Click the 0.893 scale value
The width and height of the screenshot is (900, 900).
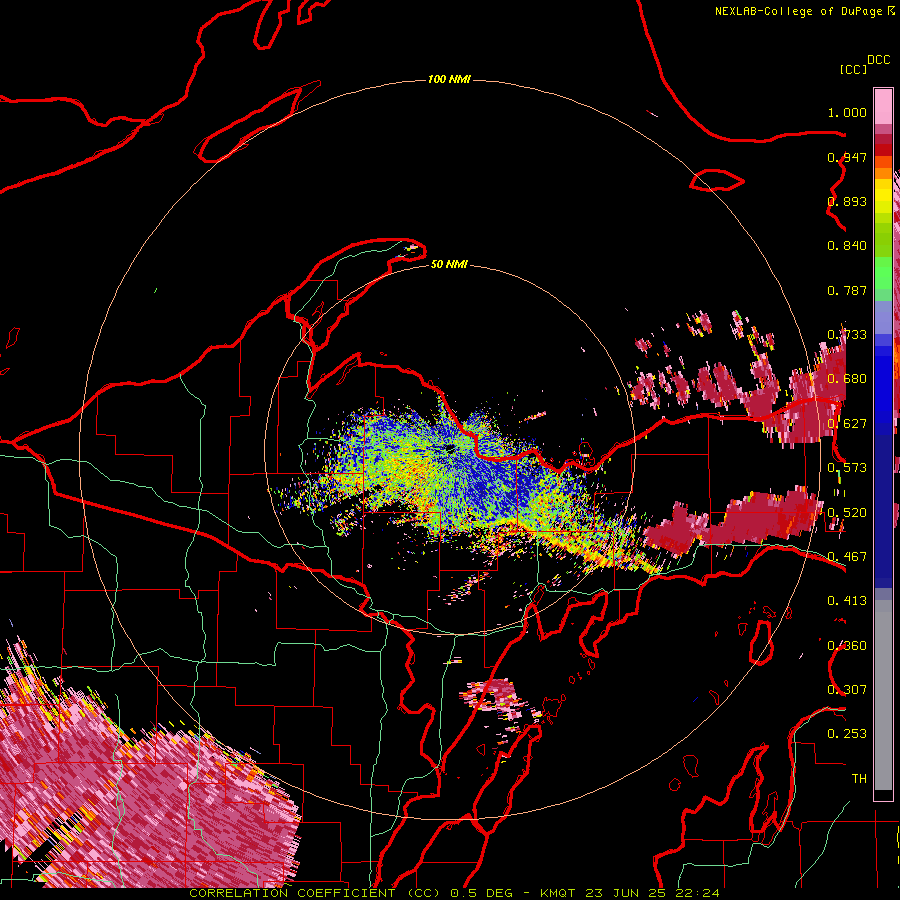pyautogui.click(x=847, y=201)
